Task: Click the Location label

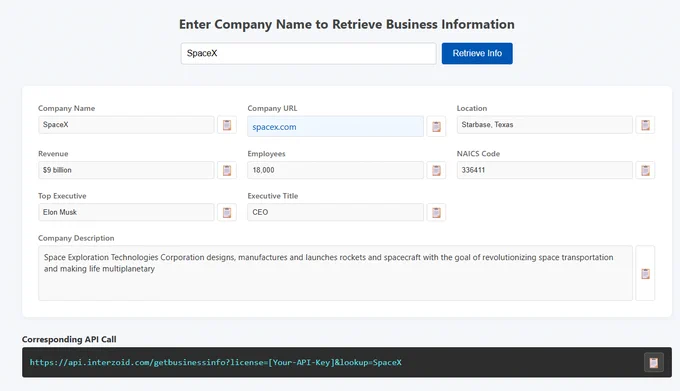Action: pyautogui.click(x=472, y=108)
